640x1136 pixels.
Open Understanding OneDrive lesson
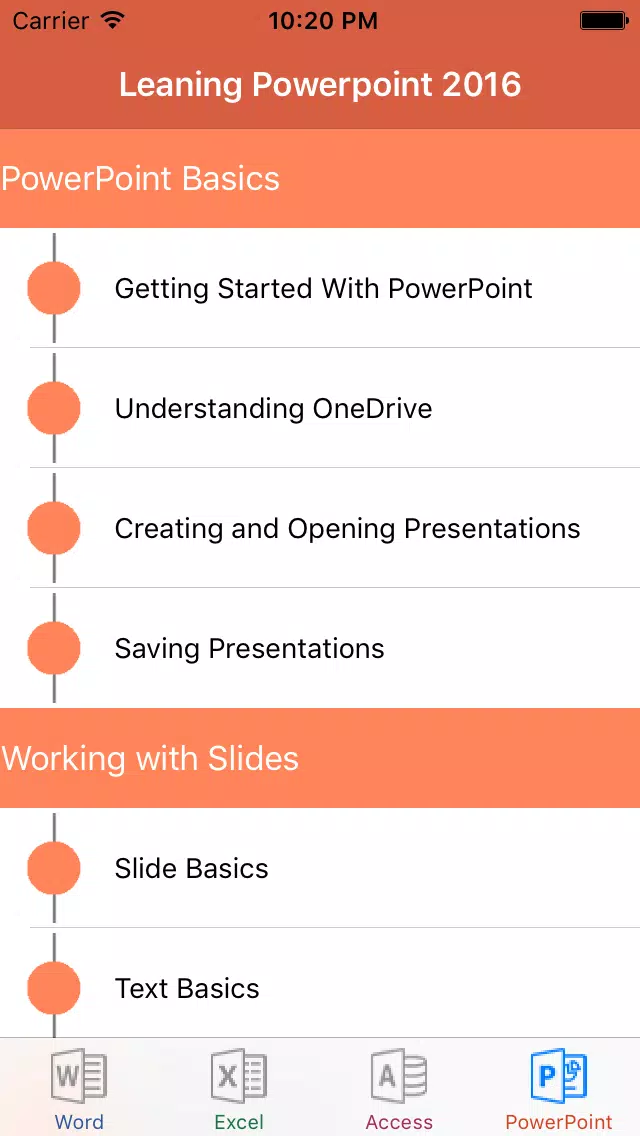(x=320, y=408)
